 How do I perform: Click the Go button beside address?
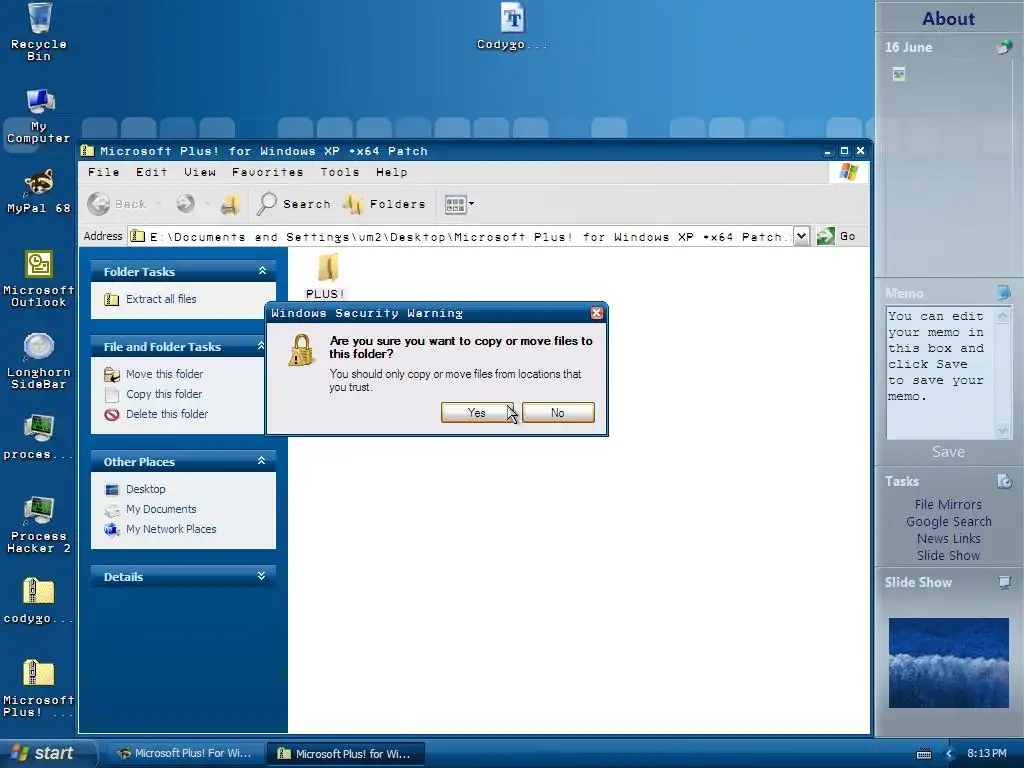click(x=836, y=236)
